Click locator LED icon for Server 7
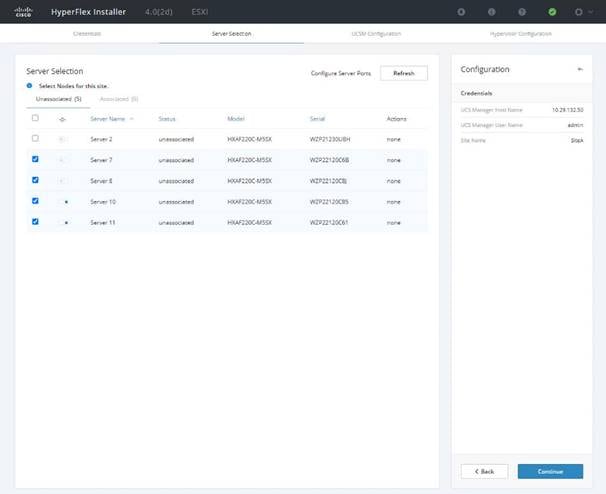606x494 pixels. point(62,160)
